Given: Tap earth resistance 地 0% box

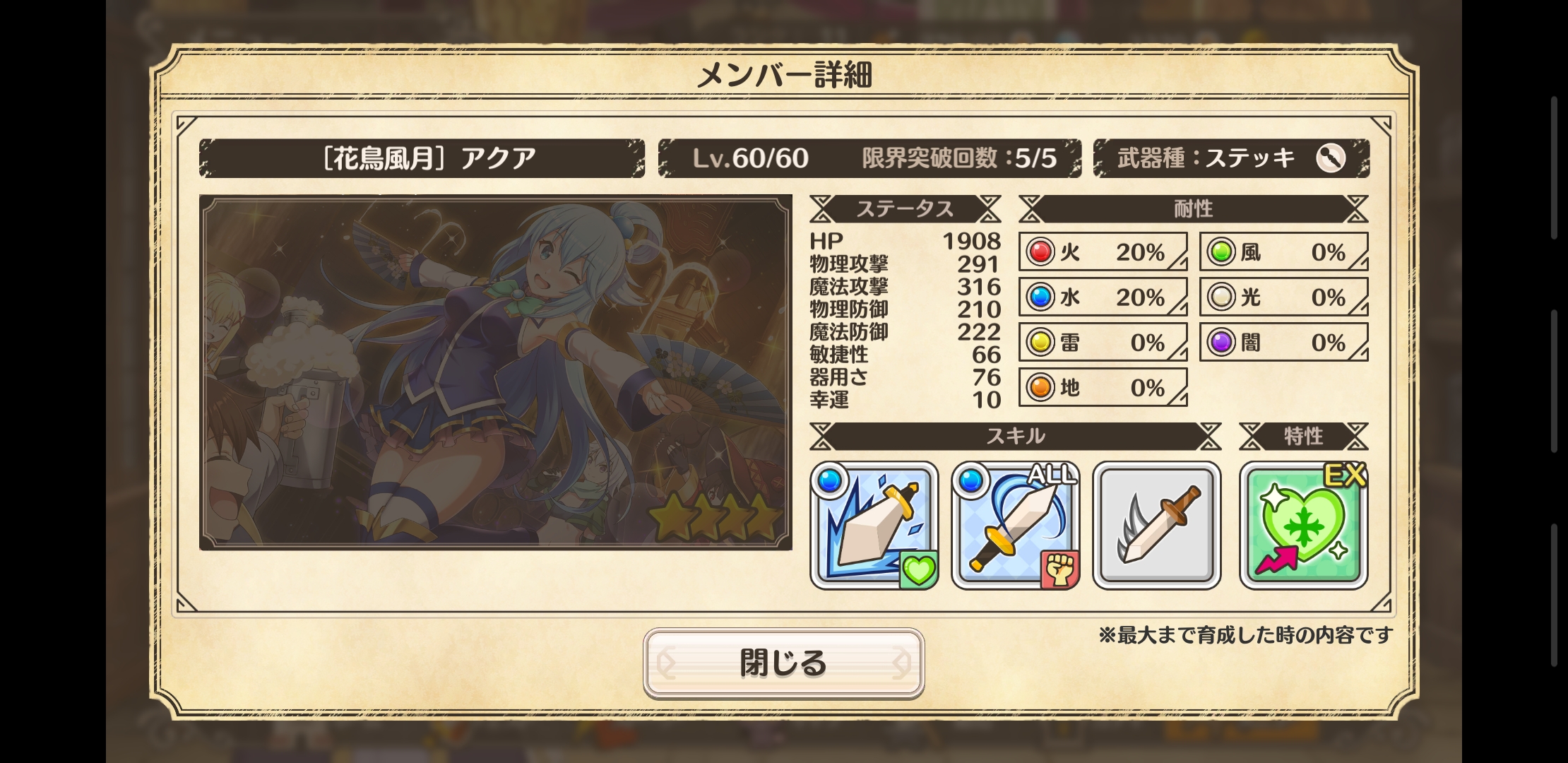Looking at the screenshot, I should [x=1103, y=387].
